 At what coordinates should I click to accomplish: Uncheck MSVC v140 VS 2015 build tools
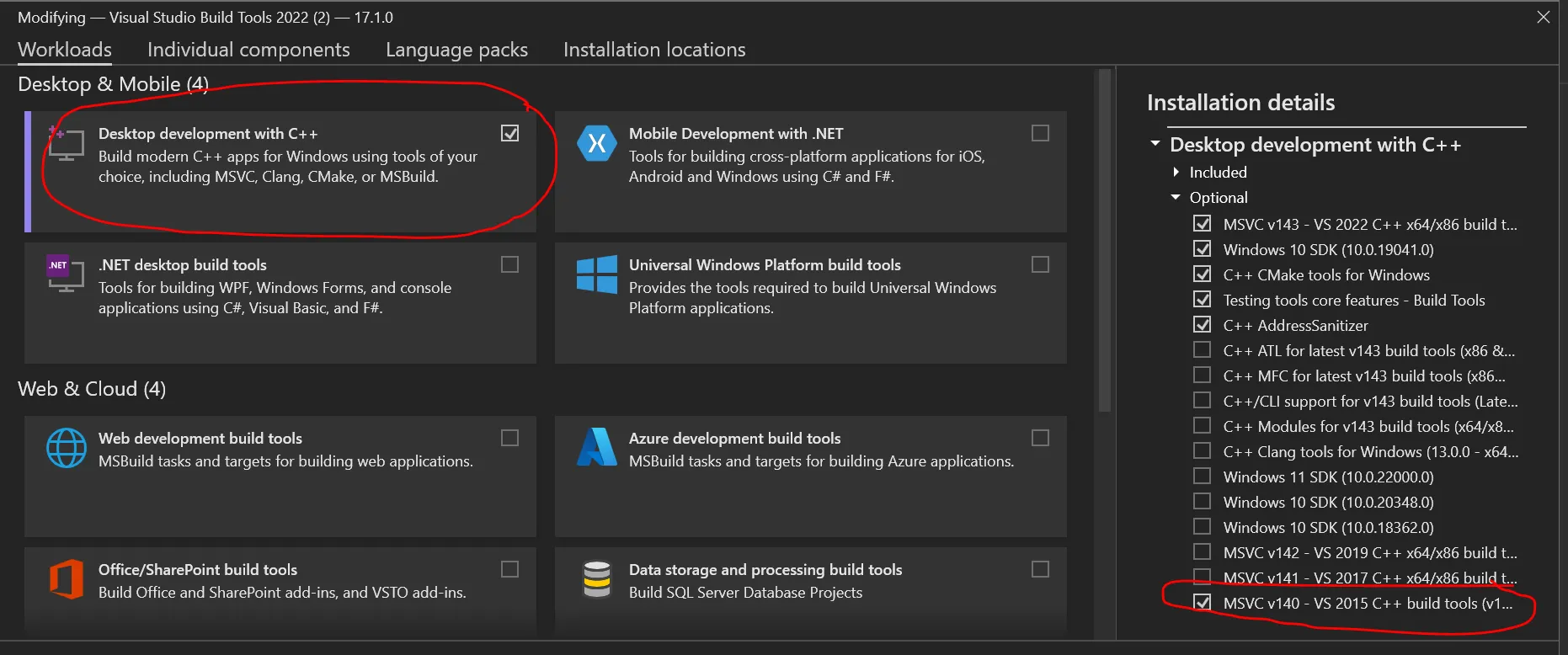click(1202, 603)
